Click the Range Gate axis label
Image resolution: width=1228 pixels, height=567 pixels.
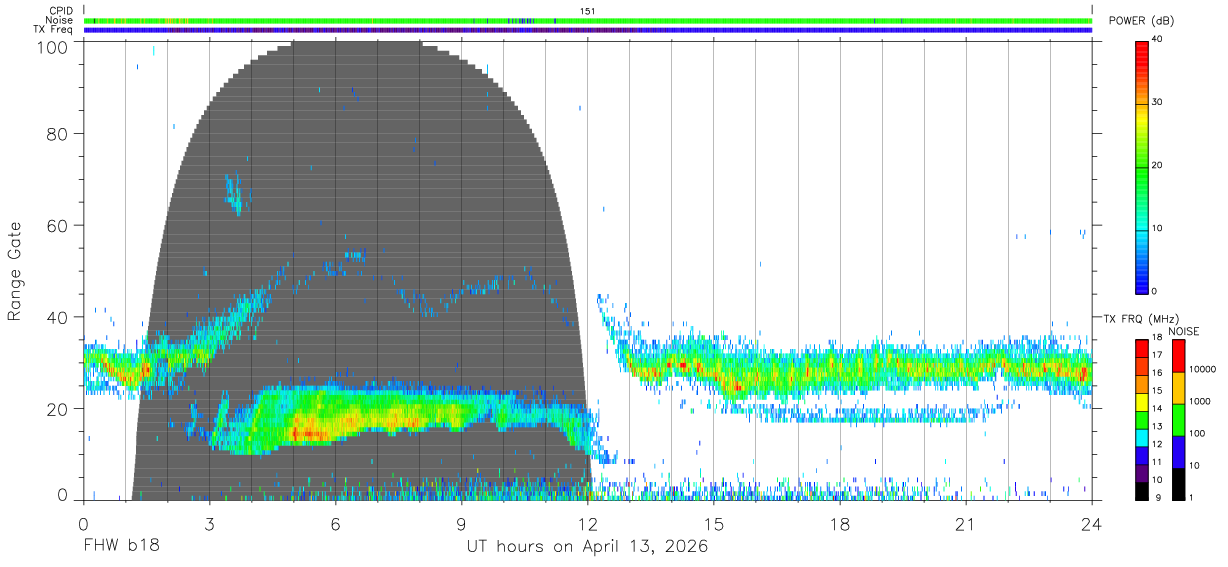pos(15,270)
